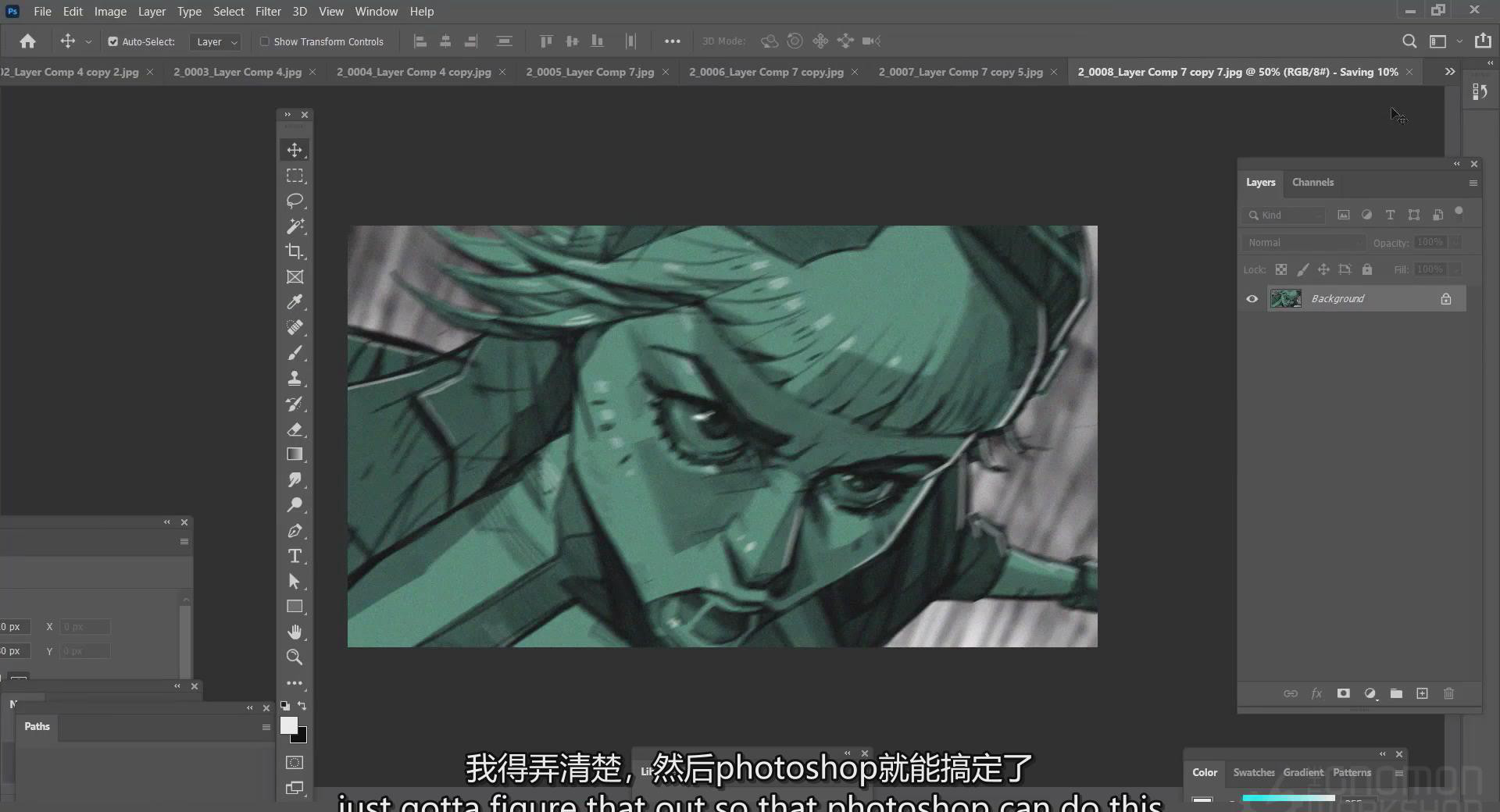
Task: Switch to 2_0005_Layer Comp 7.jpg tab
Action: [590, 72]
